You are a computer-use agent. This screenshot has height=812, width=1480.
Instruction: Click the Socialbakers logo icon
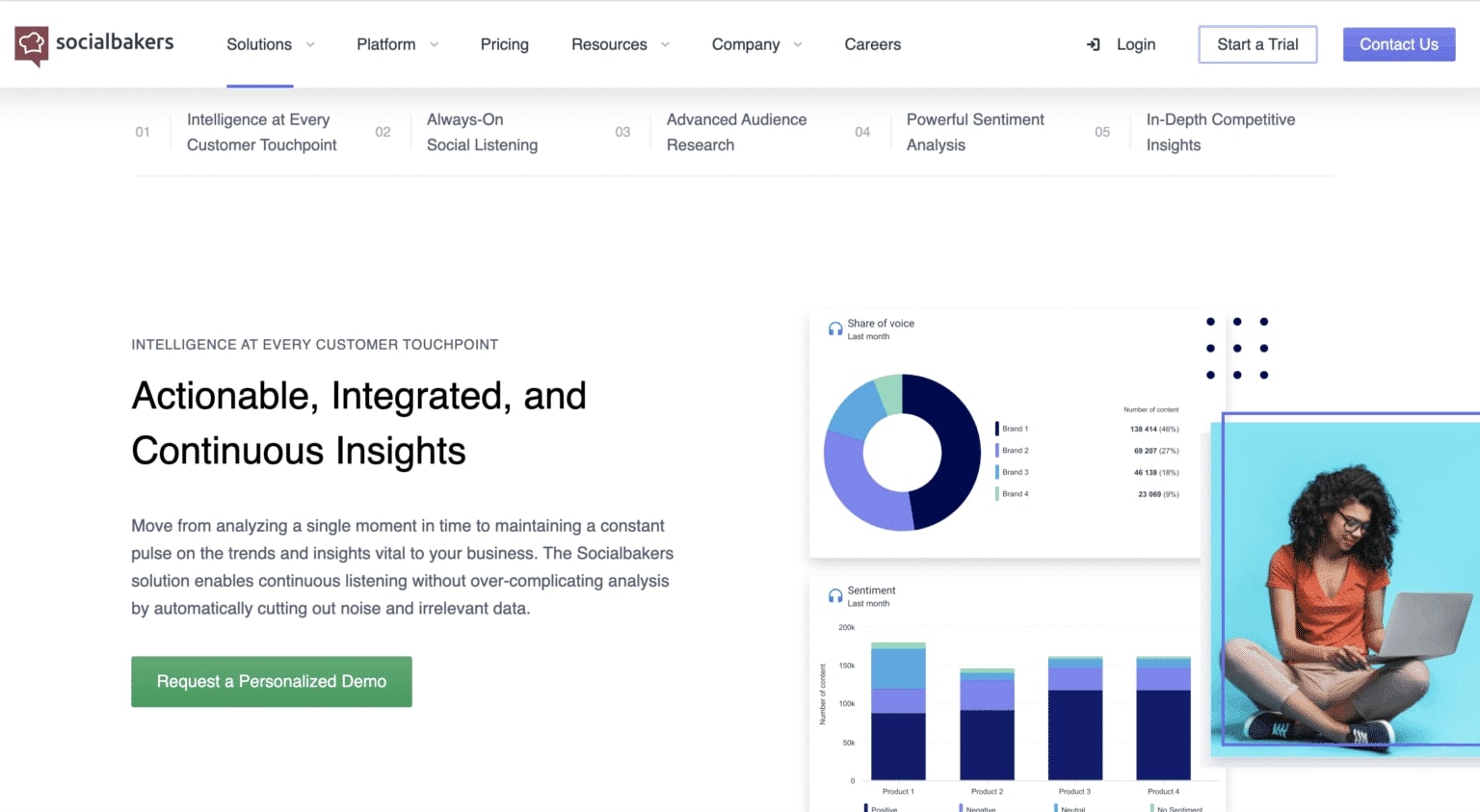click(30, 44)
